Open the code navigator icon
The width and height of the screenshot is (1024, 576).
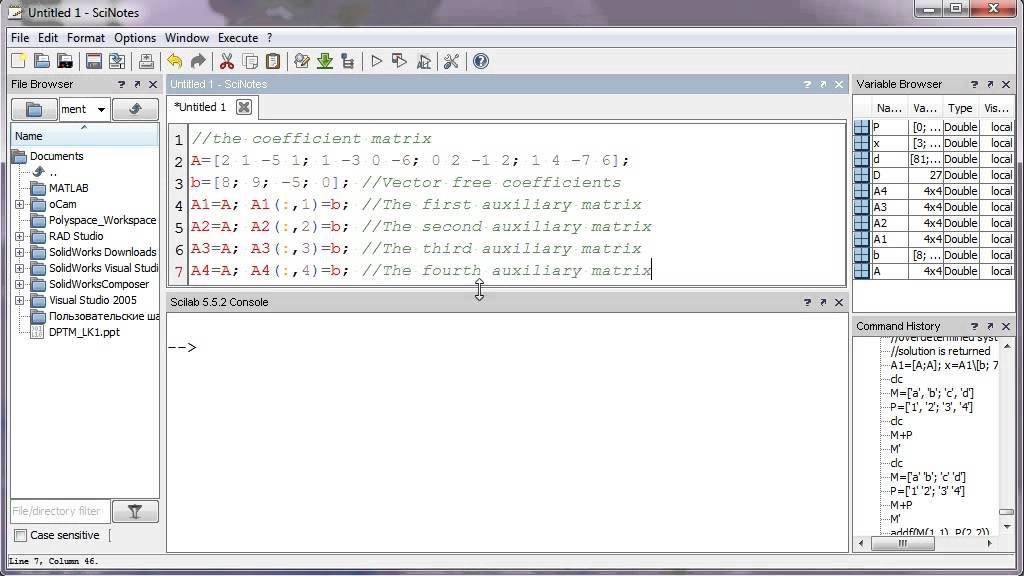pyautogui.click(x=347, y=61)
